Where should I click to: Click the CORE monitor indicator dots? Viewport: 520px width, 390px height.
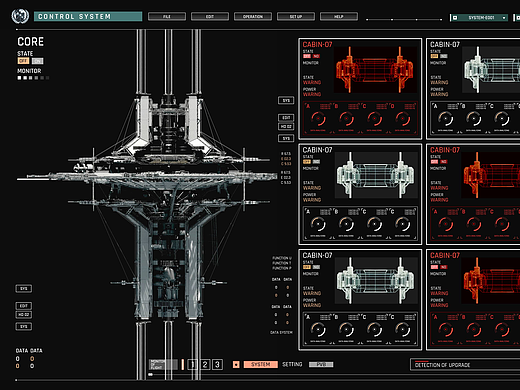click(33, 78)
